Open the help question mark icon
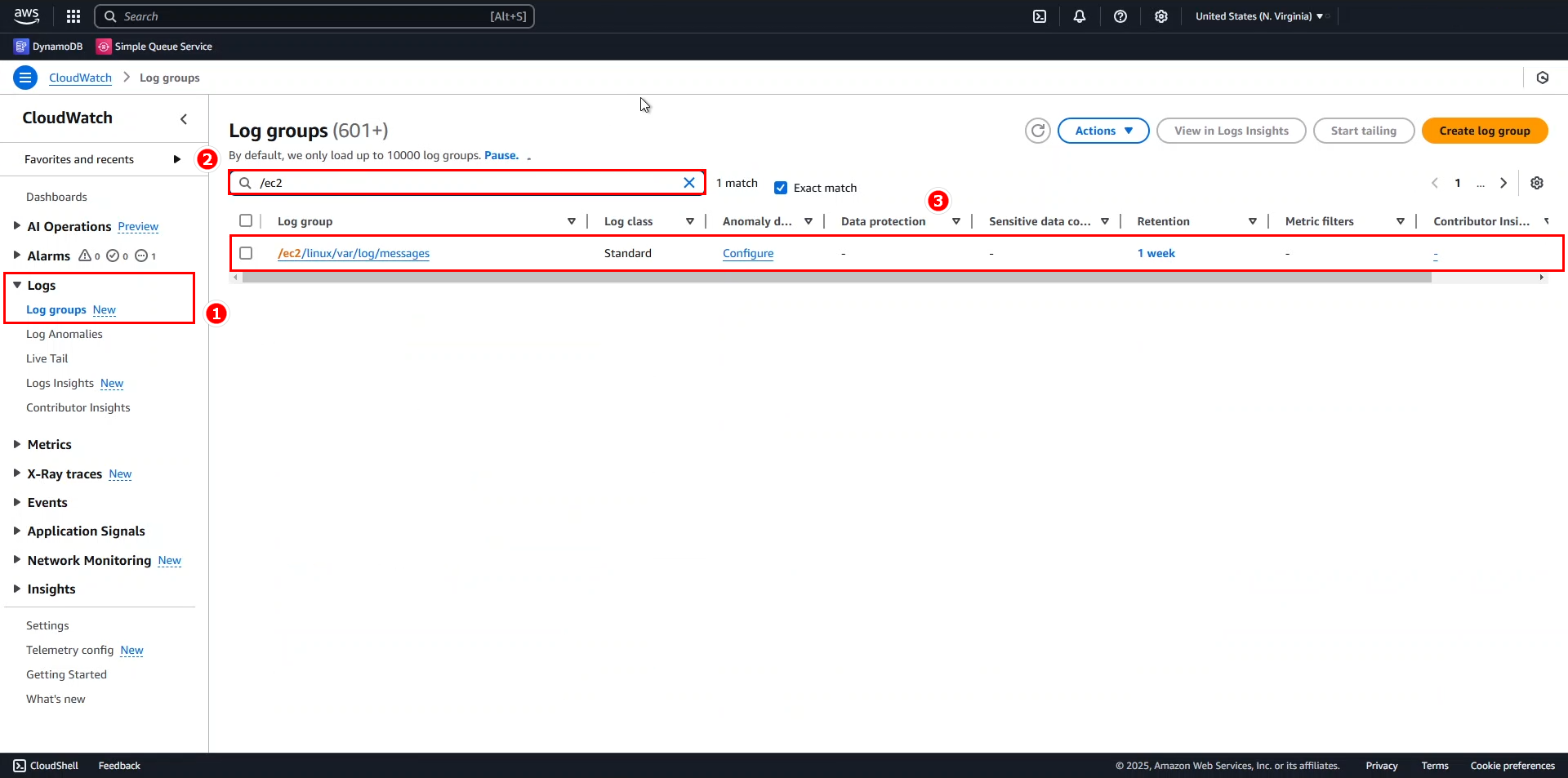The height and width of the screenshot is (778, 1568). 1120,16
